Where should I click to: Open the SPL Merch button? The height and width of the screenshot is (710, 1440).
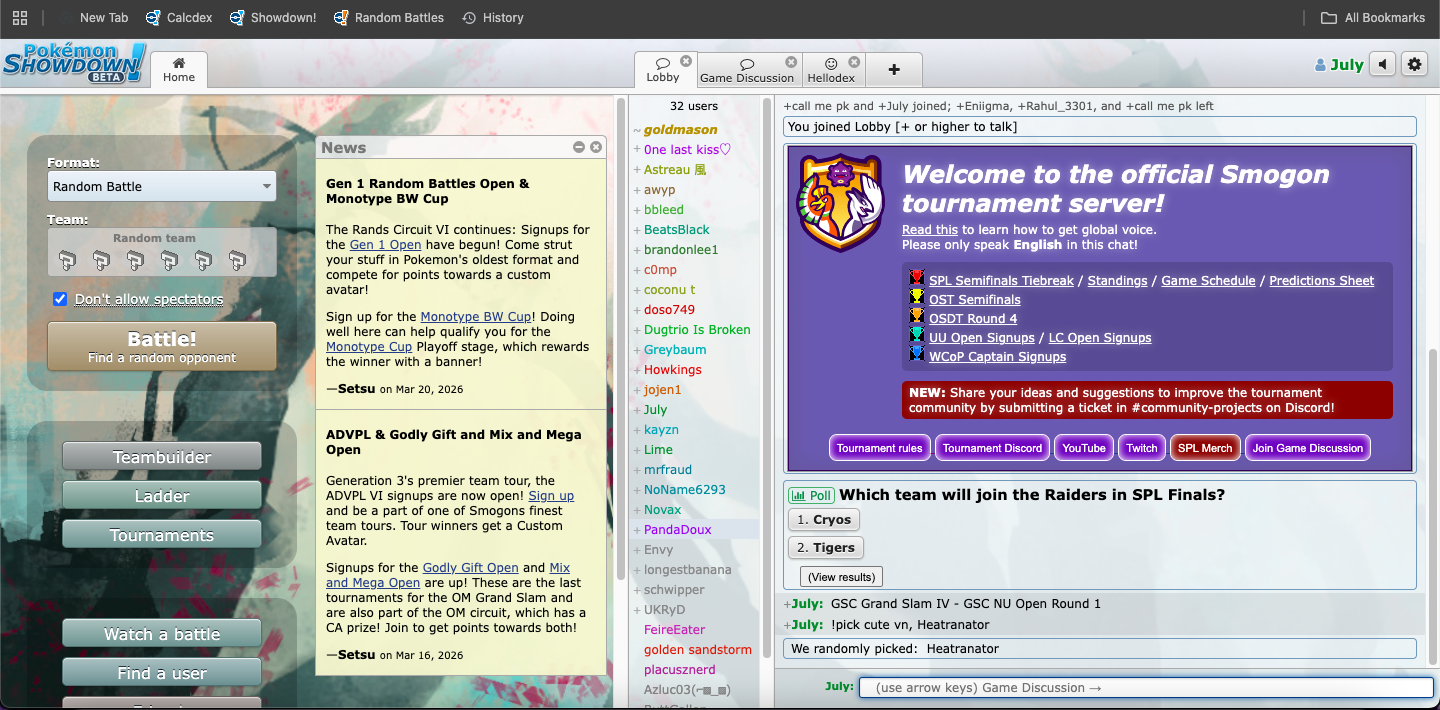[x=1205, y=448]
